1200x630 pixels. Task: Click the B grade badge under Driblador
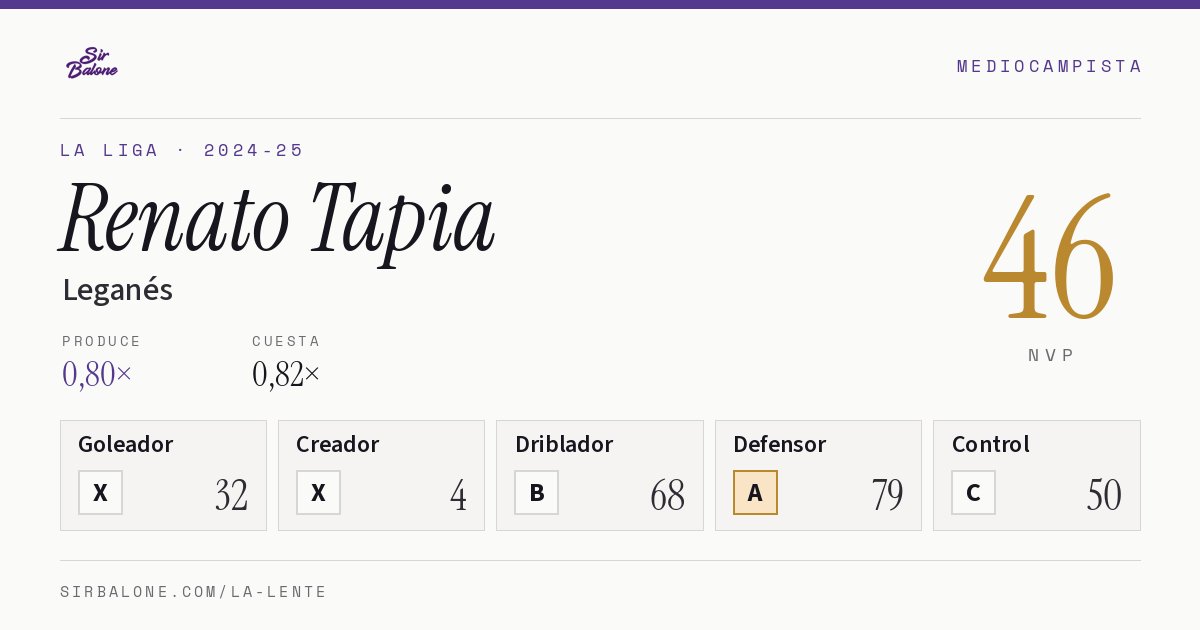point(537,492)
